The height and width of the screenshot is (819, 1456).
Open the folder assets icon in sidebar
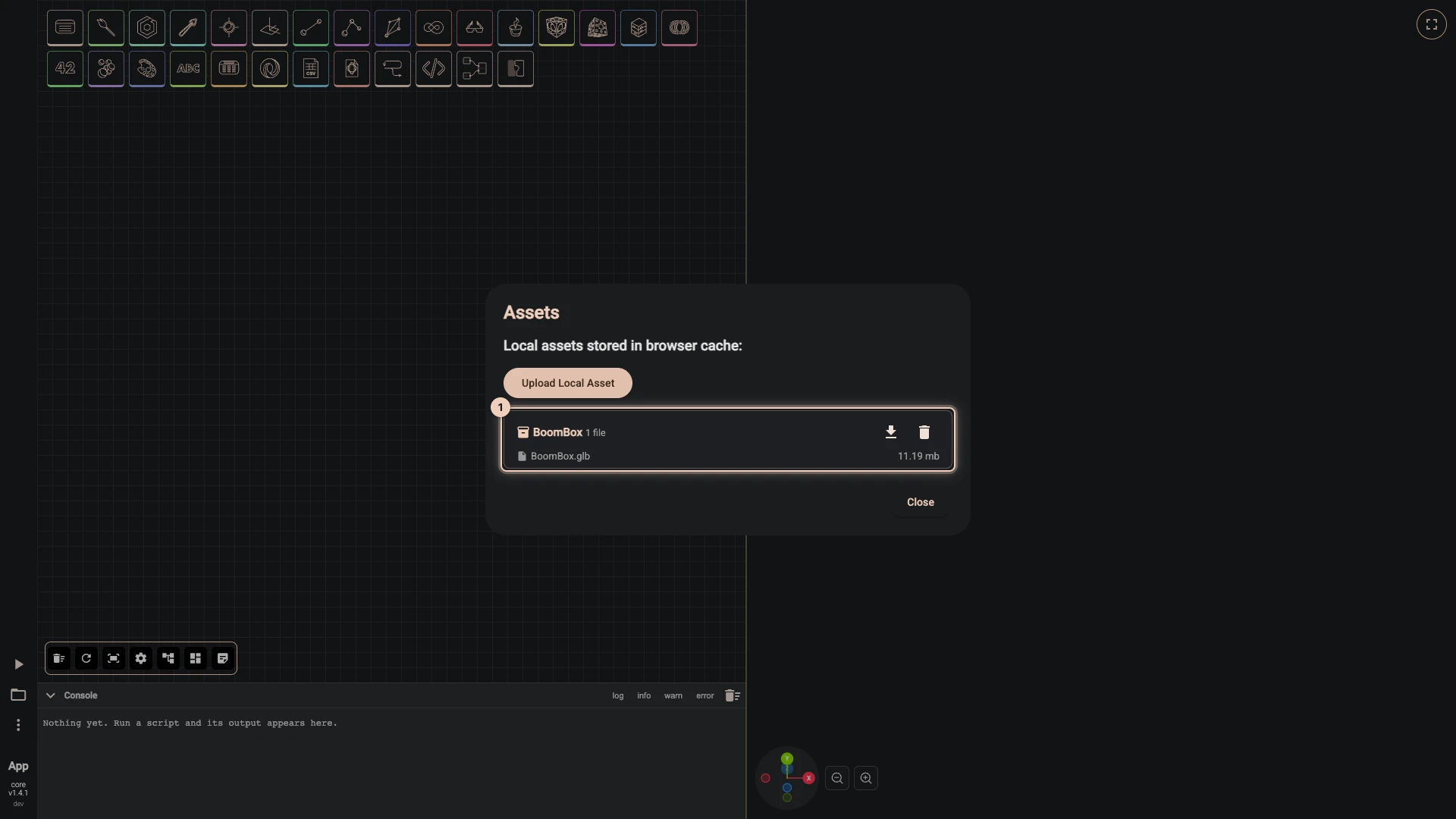click(x=18, y=695)
